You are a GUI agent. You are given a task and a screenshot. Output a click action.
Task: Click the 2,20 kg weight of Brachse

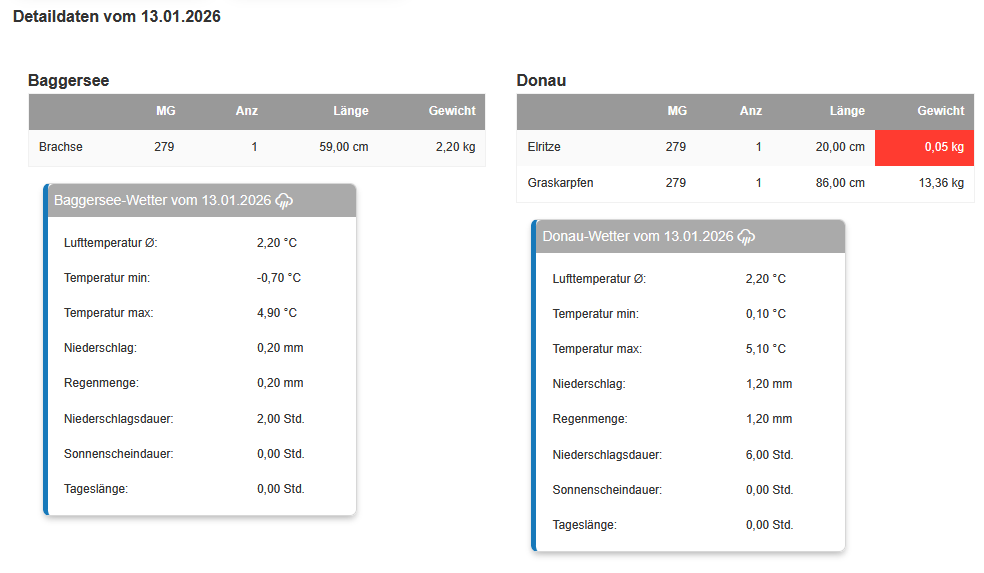(x=456, y=147)
